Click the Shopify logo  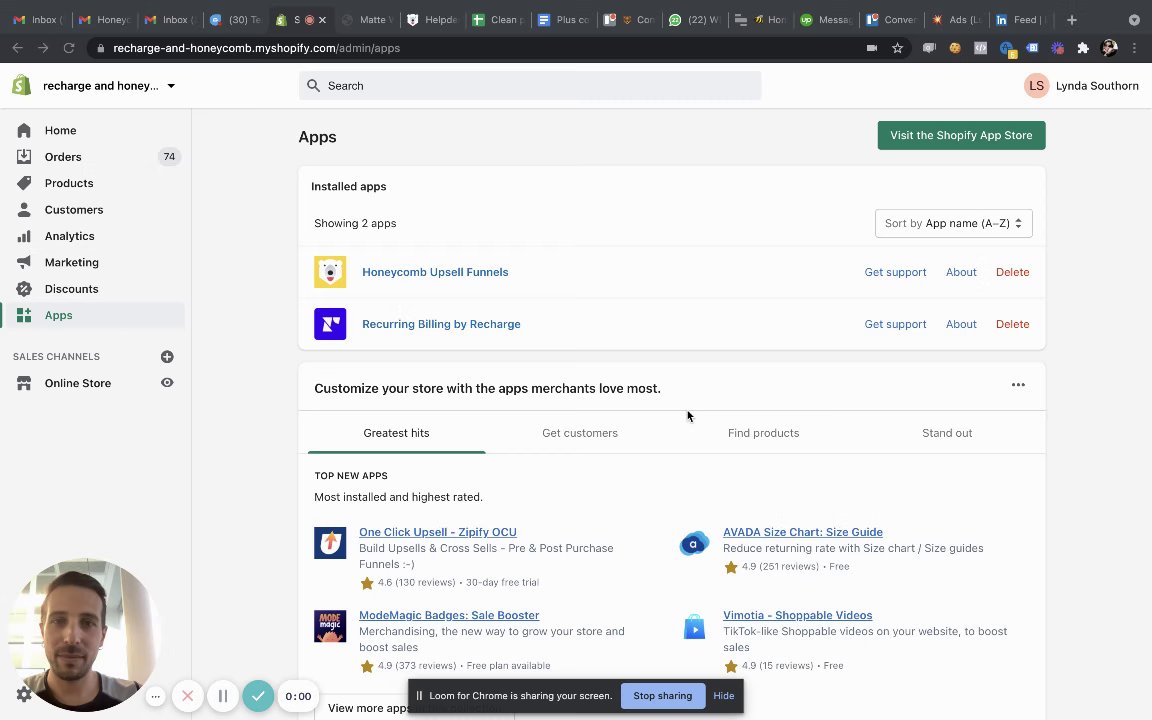[21, 85]
